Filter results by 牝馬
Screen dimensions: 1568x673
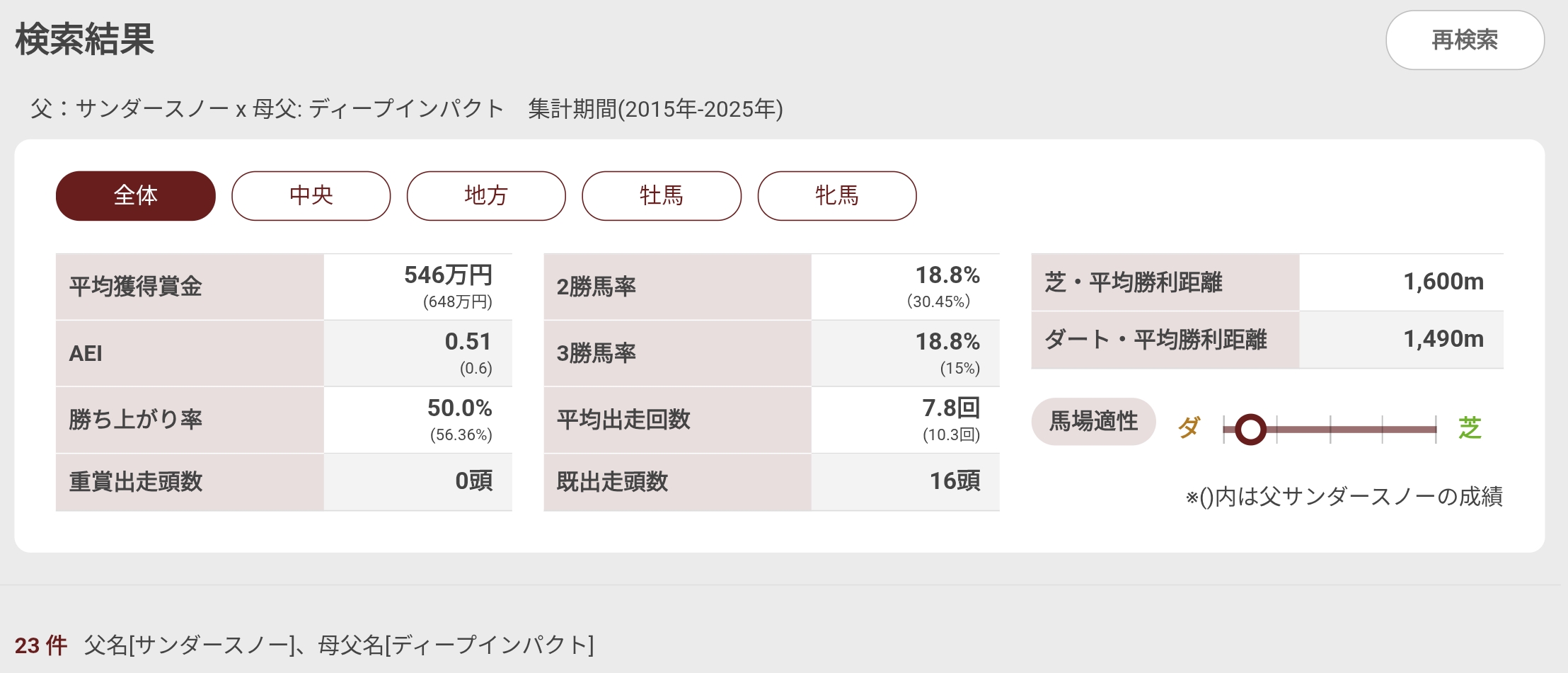pos(836,195)
